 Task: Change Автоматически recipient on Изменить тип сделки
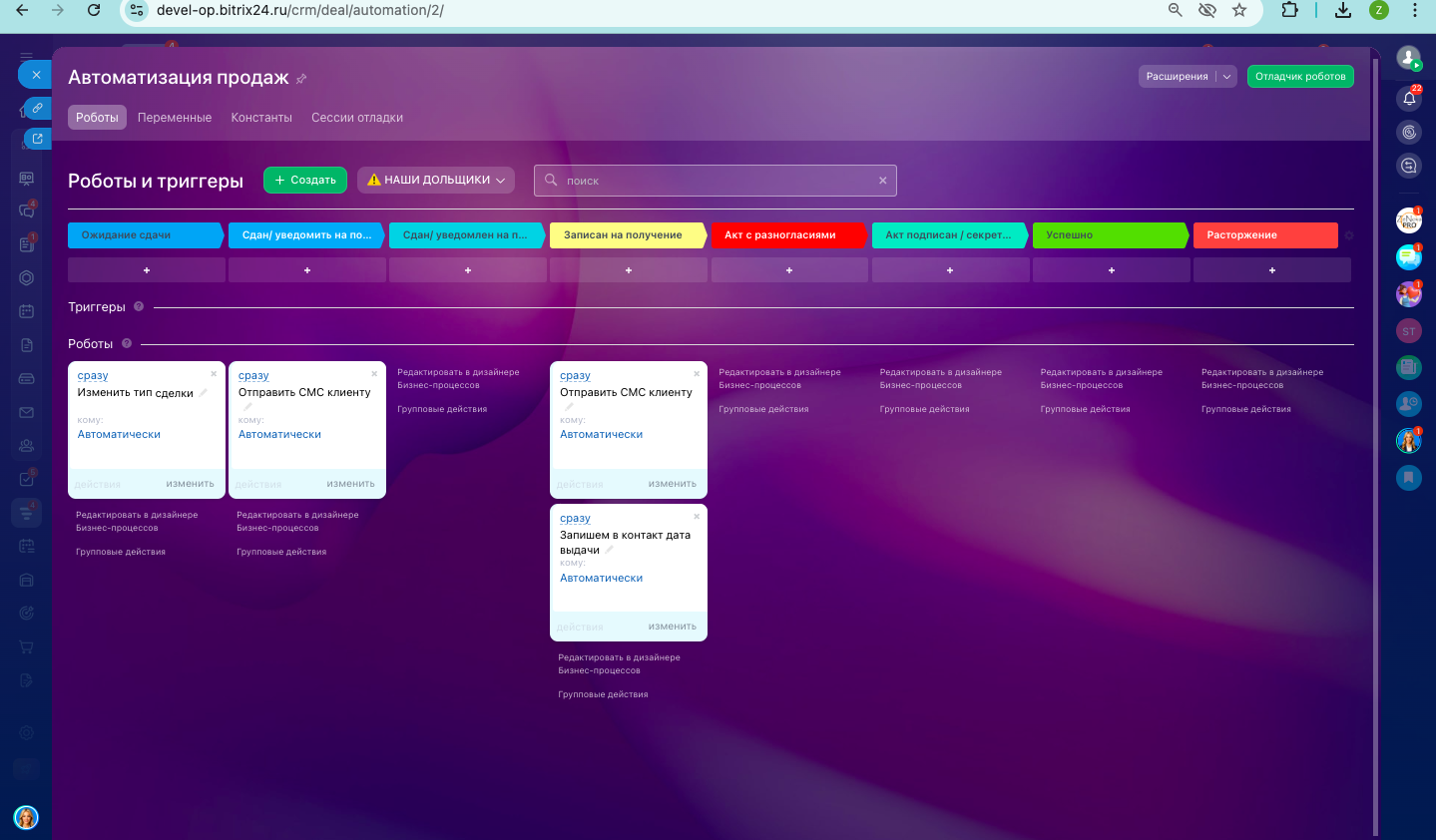tap(119, 435)
